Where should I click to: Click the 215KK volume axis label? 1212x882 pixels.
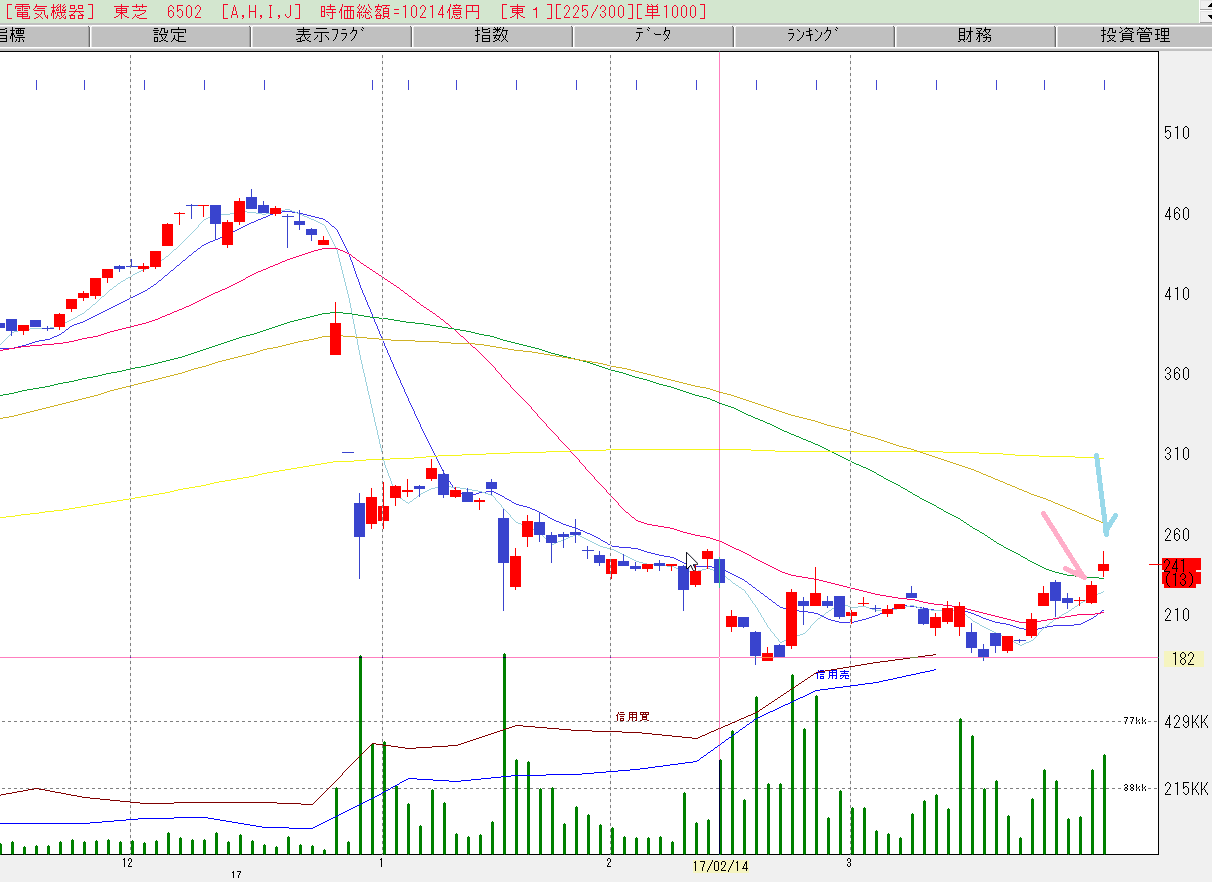click(1185, 788)
